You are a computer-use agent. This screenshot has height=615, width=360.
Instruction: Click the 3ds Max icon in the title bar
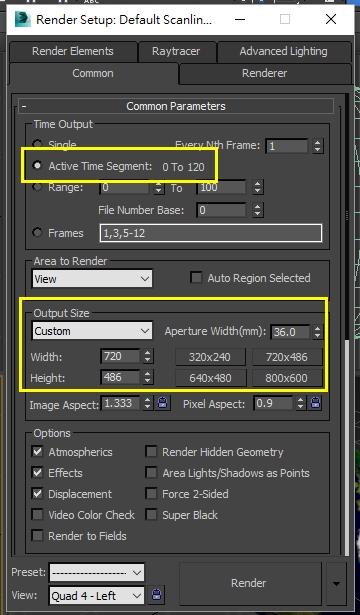(x=23, y=19)
